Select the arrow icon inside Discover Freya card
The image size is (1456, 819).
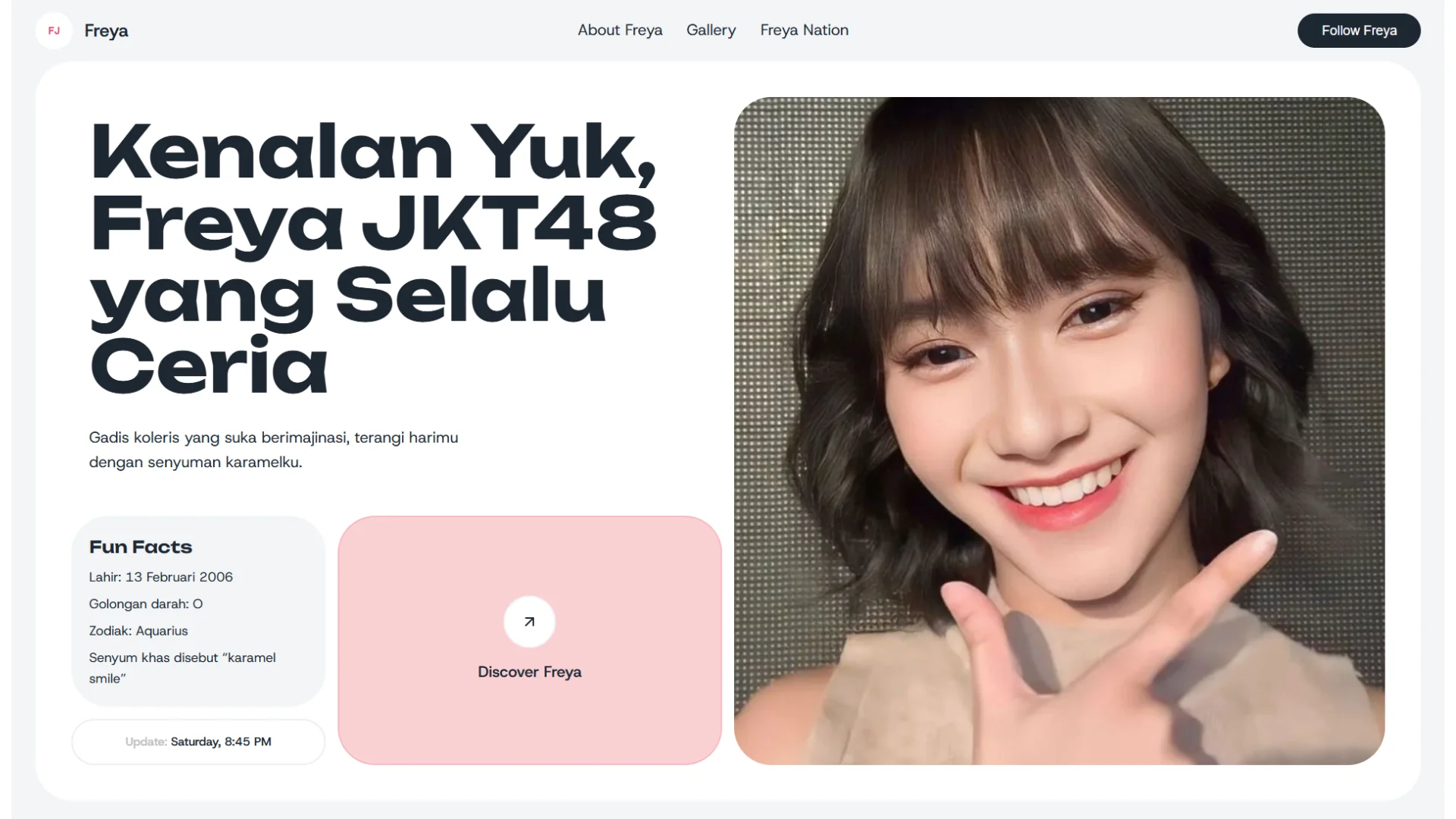click(529, 622)
